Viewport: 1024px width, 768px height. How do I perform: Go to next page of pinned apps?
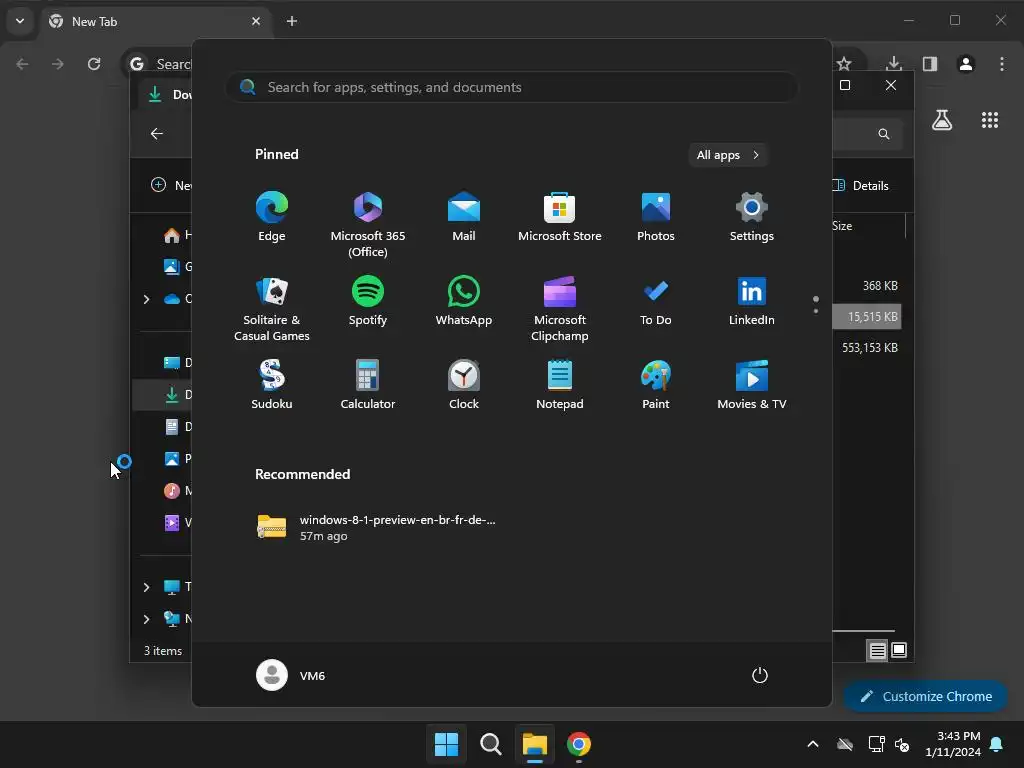tap(816, 311)
